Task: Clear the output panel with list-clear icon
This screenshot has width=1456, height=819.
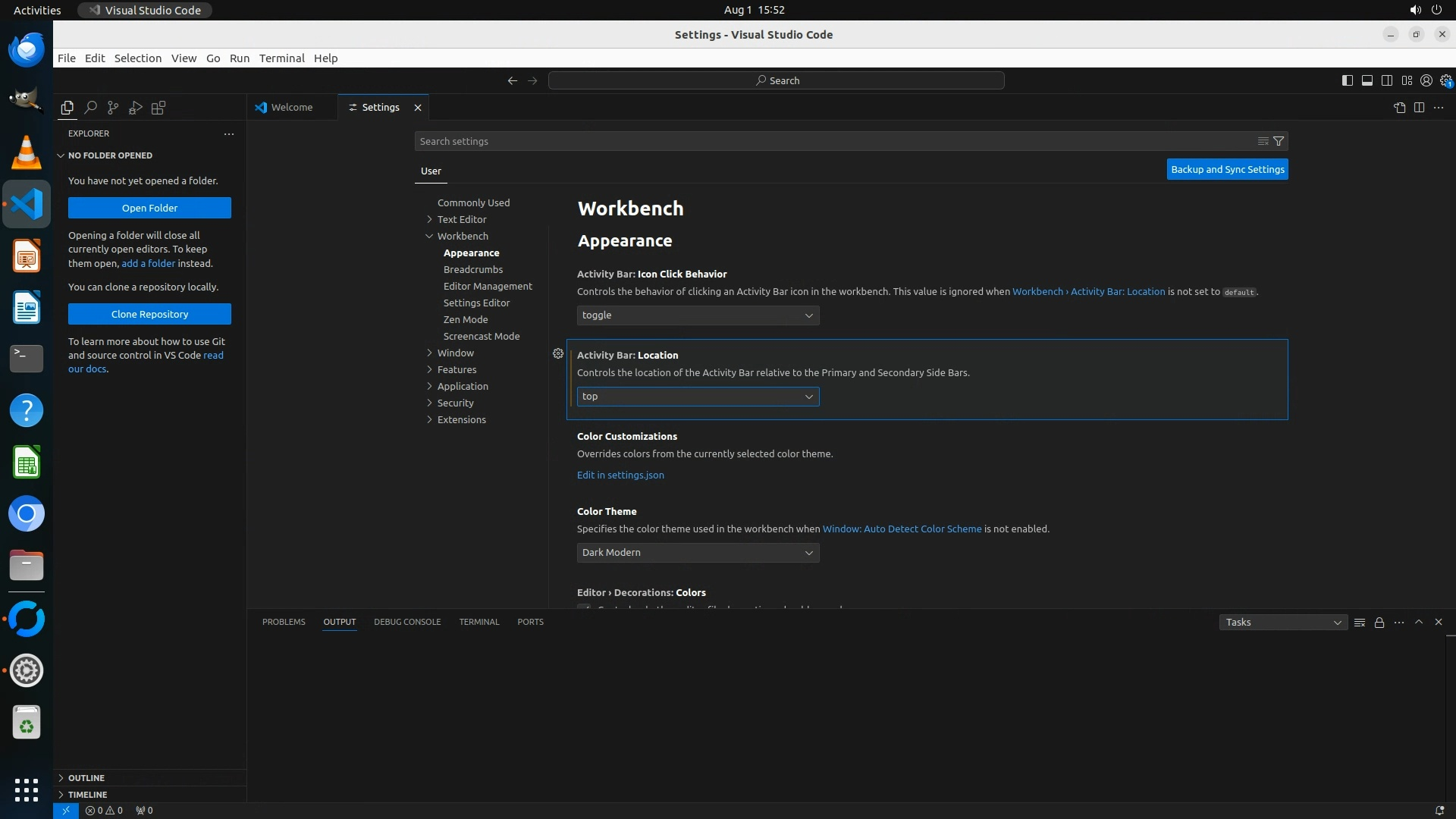Action: pyautogui.click(x=1360, y=623)
